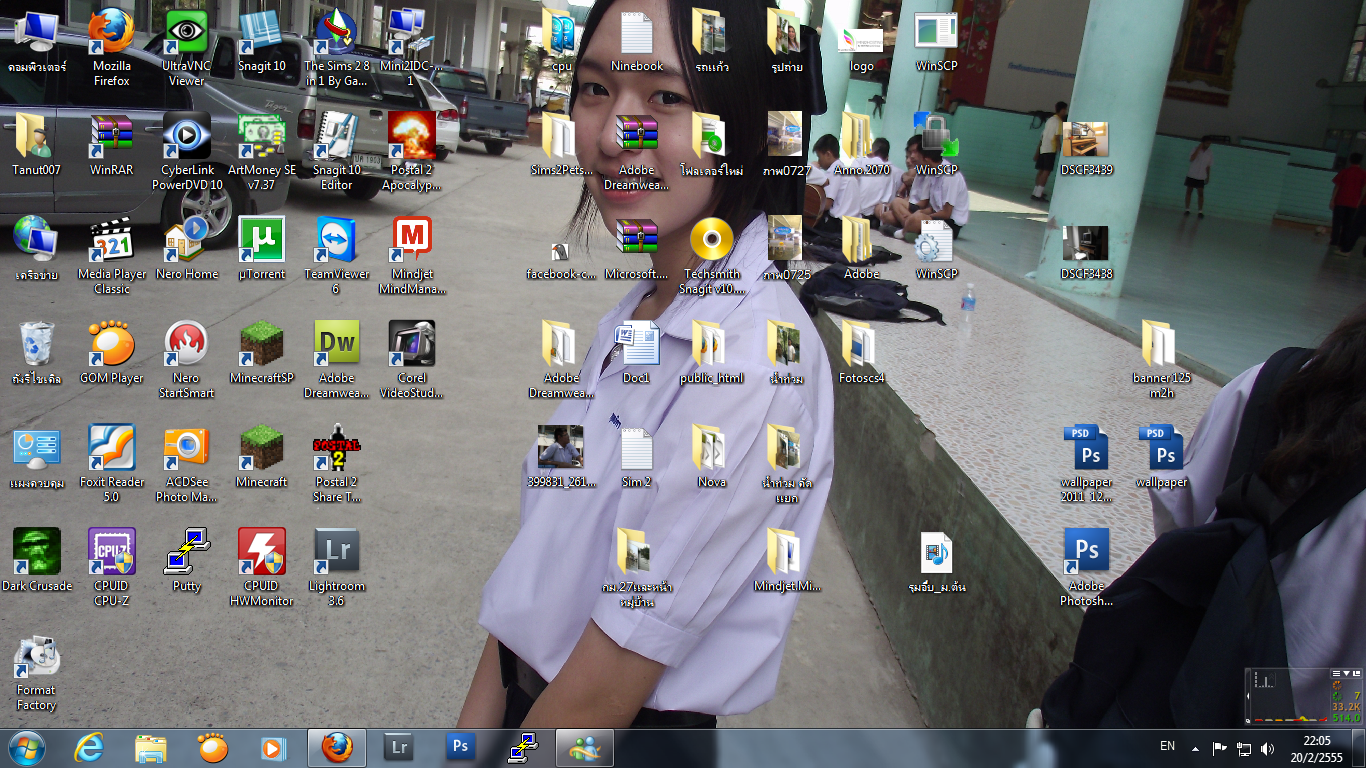The height and width of the screenshot is (768, 1366).
Task: Switch to Photoshop on the taskbar
Action: 460,748
